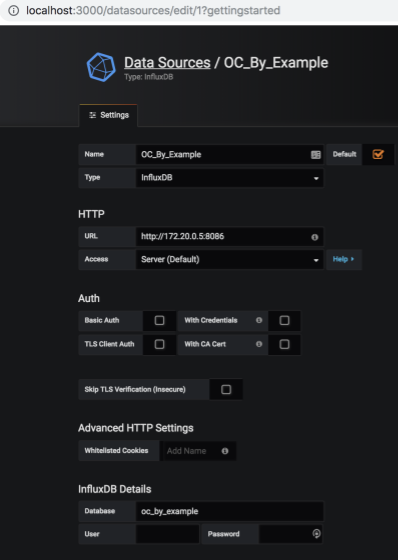The width and height of the screenshot is (399, 560).
Task: Click the InfluxDB Details heading
Action: coord(115,489)
